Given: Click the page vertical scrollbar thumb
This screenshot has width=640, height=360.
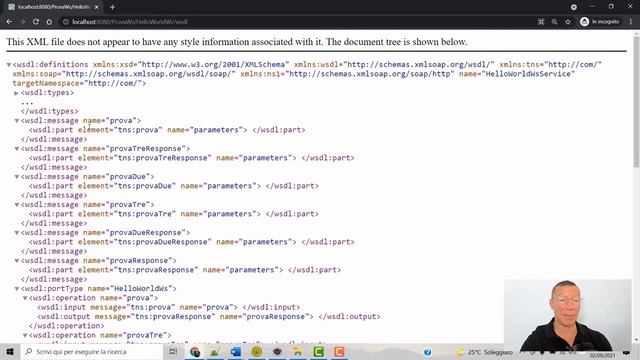Looking at the screenshot, I should coord(636,102).
